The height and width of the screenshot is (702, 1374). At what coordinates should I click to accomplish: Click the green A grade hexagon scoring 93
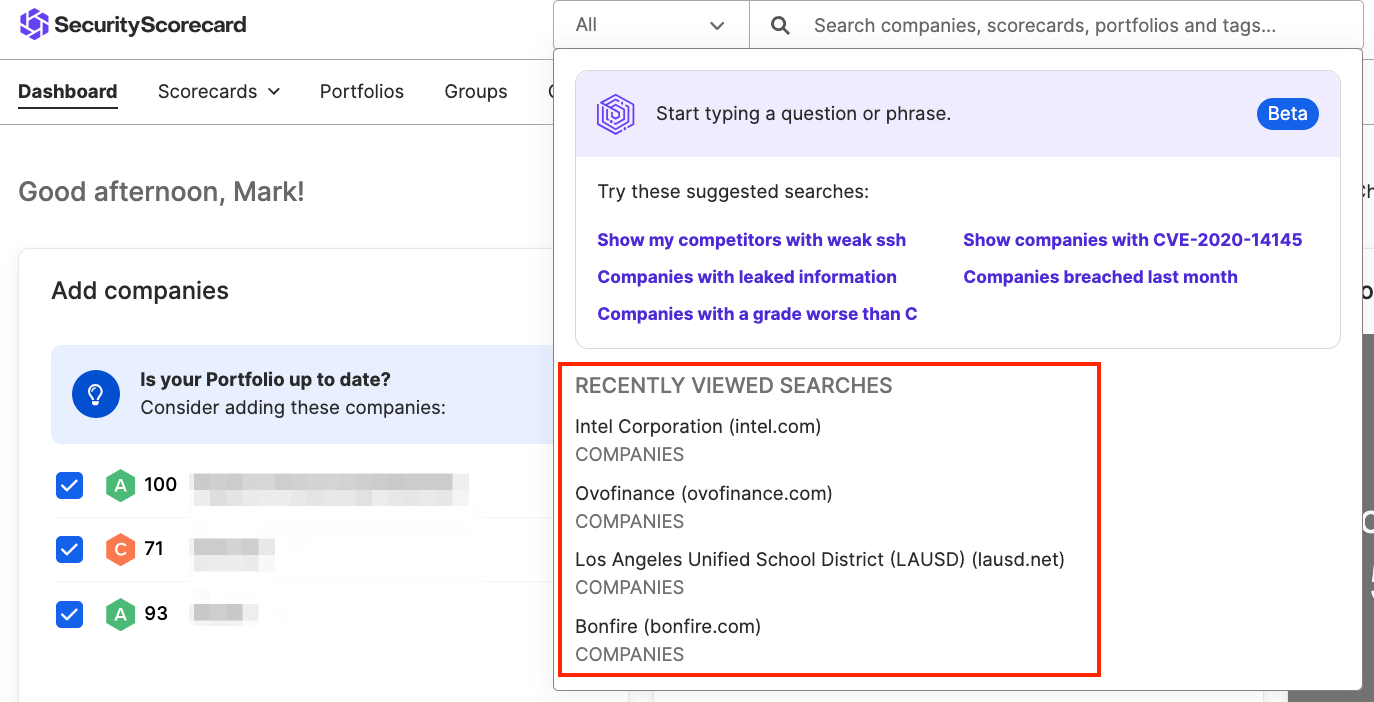(x=120, y=614)
